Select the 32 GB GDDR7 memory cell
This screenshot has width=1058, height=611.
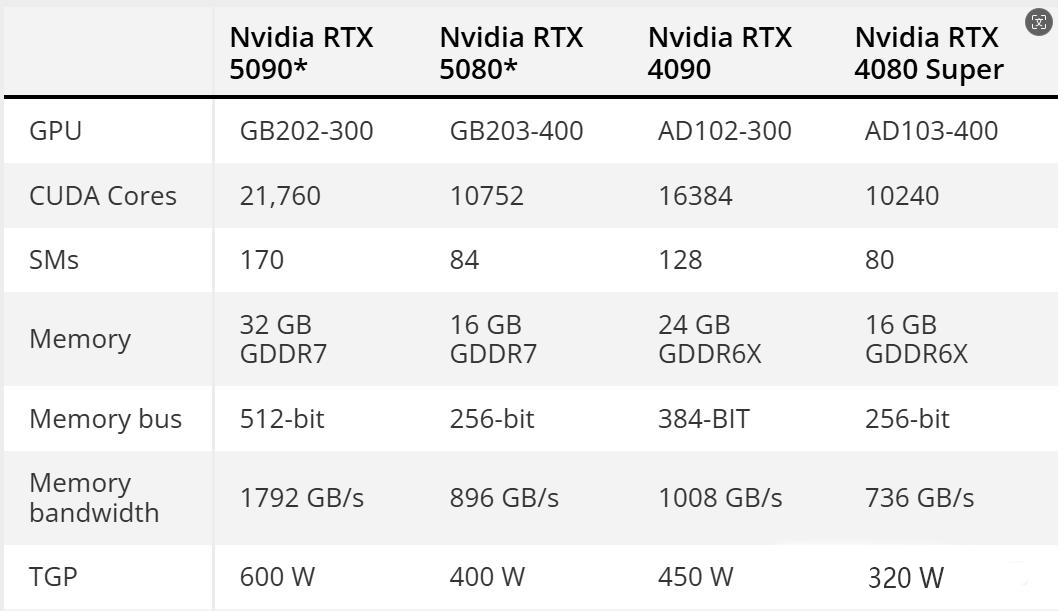coord(283,339)
